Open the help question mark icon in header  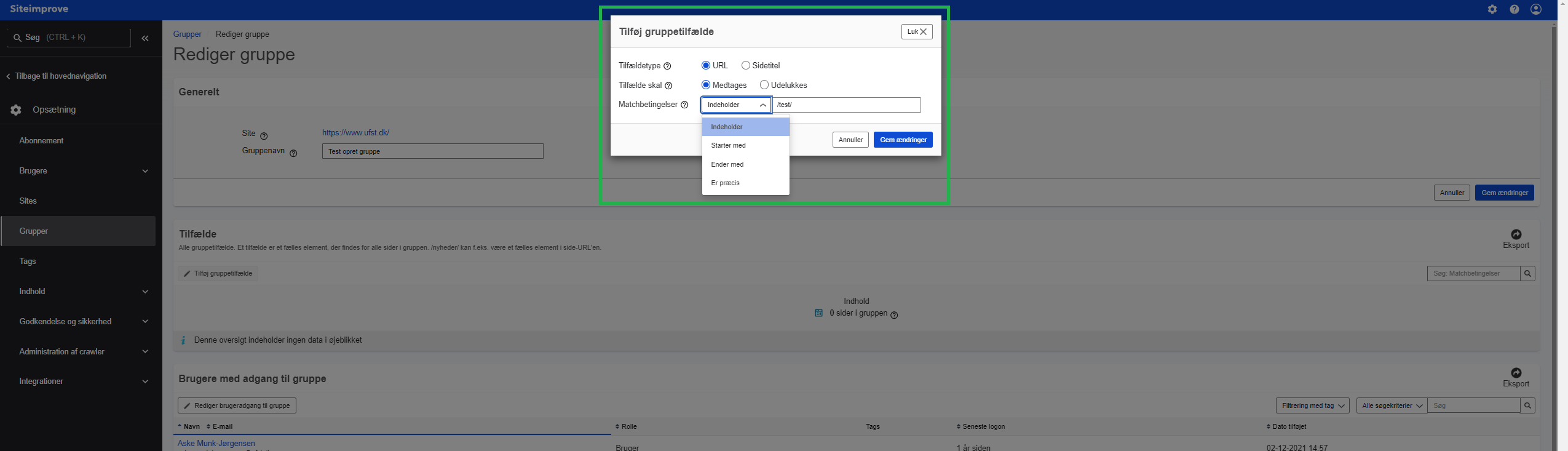click(x=1514, y=9)
